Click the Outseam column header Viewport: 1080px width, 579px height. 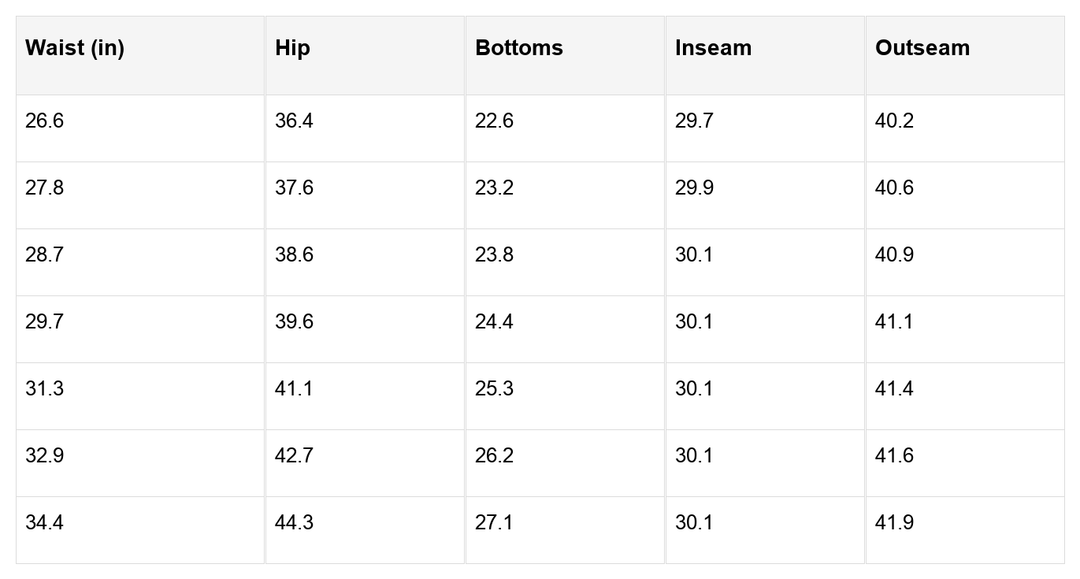pos(922,48)
